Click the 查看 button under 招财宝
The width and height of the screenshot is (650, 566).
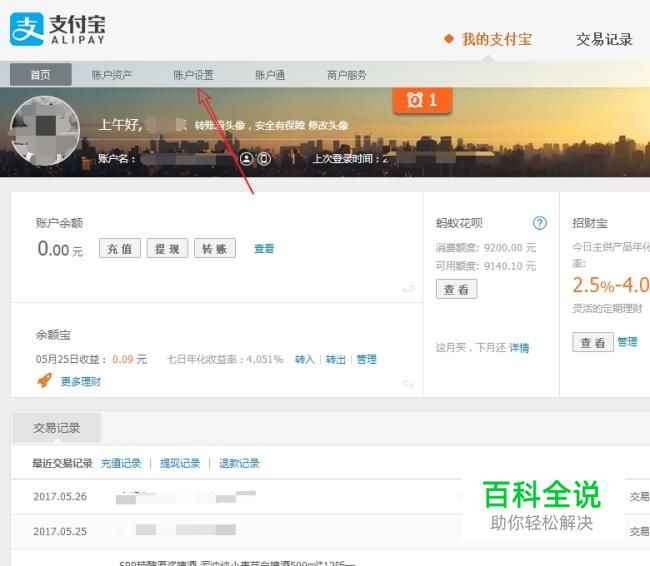point(593,342)
